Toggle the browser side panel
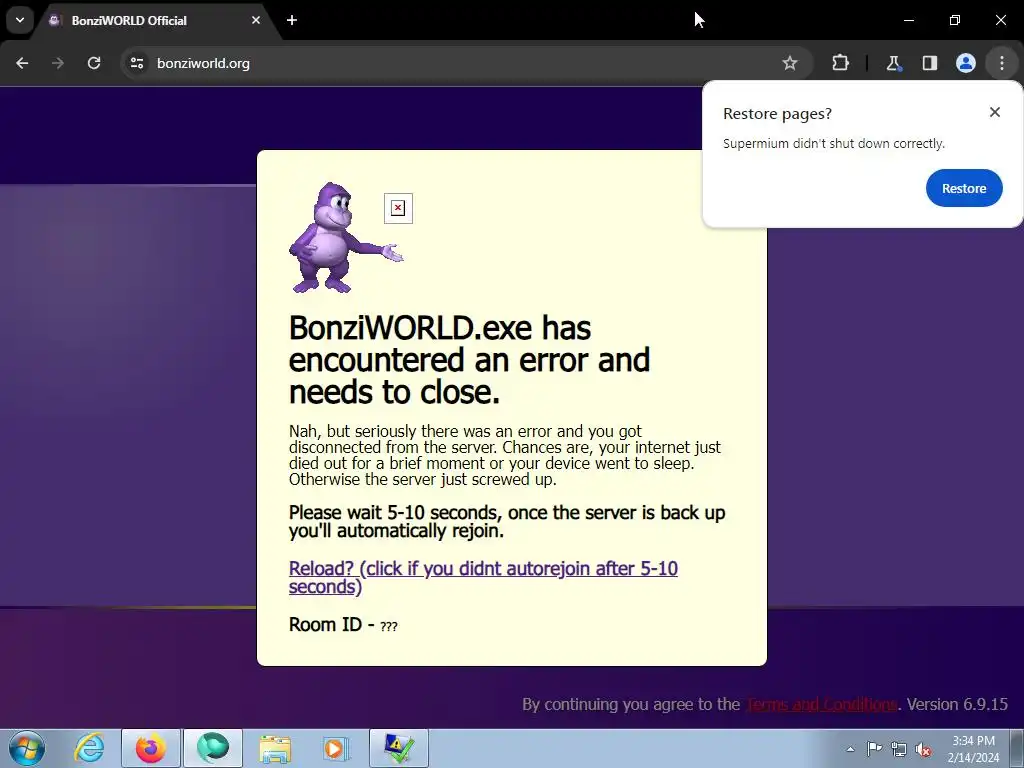Image resolution: width=1024 pixels, height=768 pixels. point(930,63)
